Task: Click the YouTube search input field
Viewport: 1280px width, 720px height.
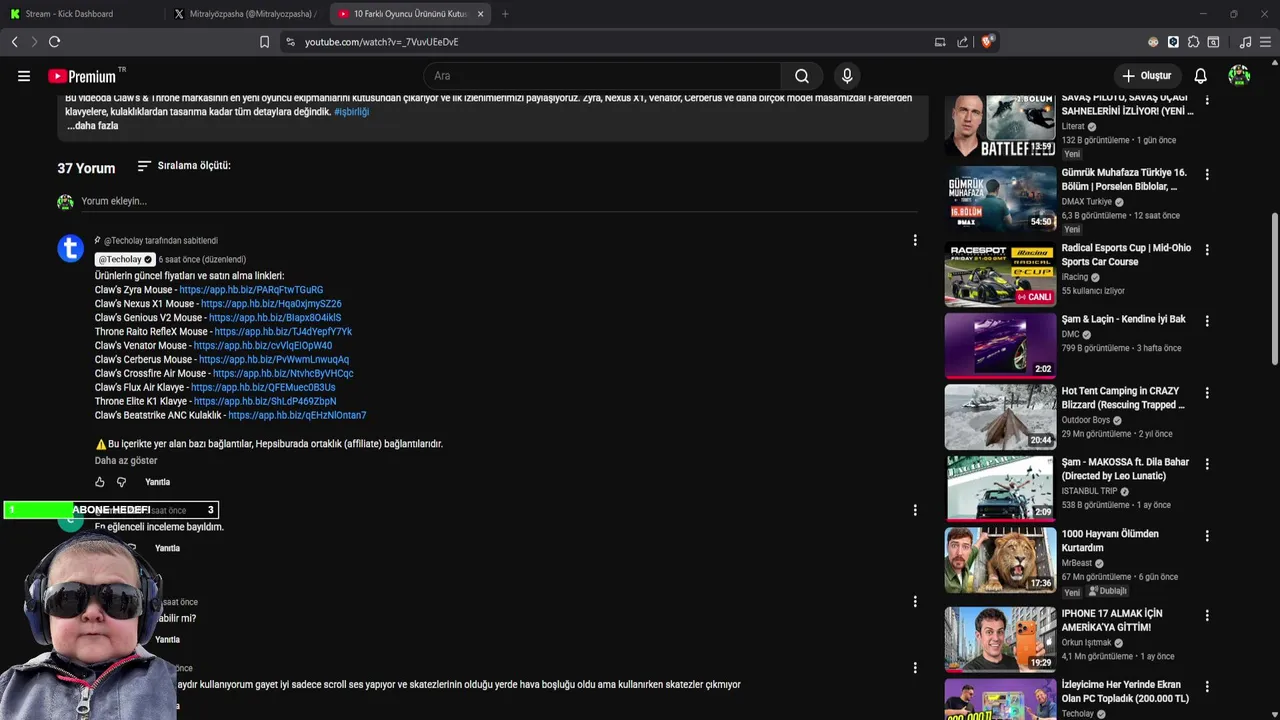Action: [x=603, y=76]
